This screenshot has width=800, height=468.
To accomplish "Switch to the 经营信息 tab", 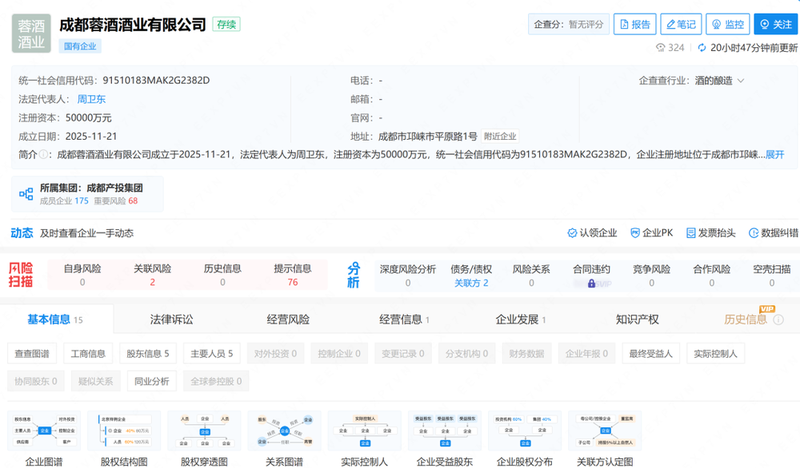I will point(404,319).
